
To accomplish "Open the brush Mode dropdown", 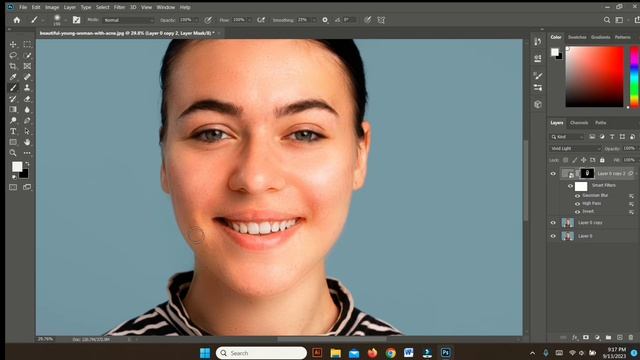I will (x=129, y=20).
